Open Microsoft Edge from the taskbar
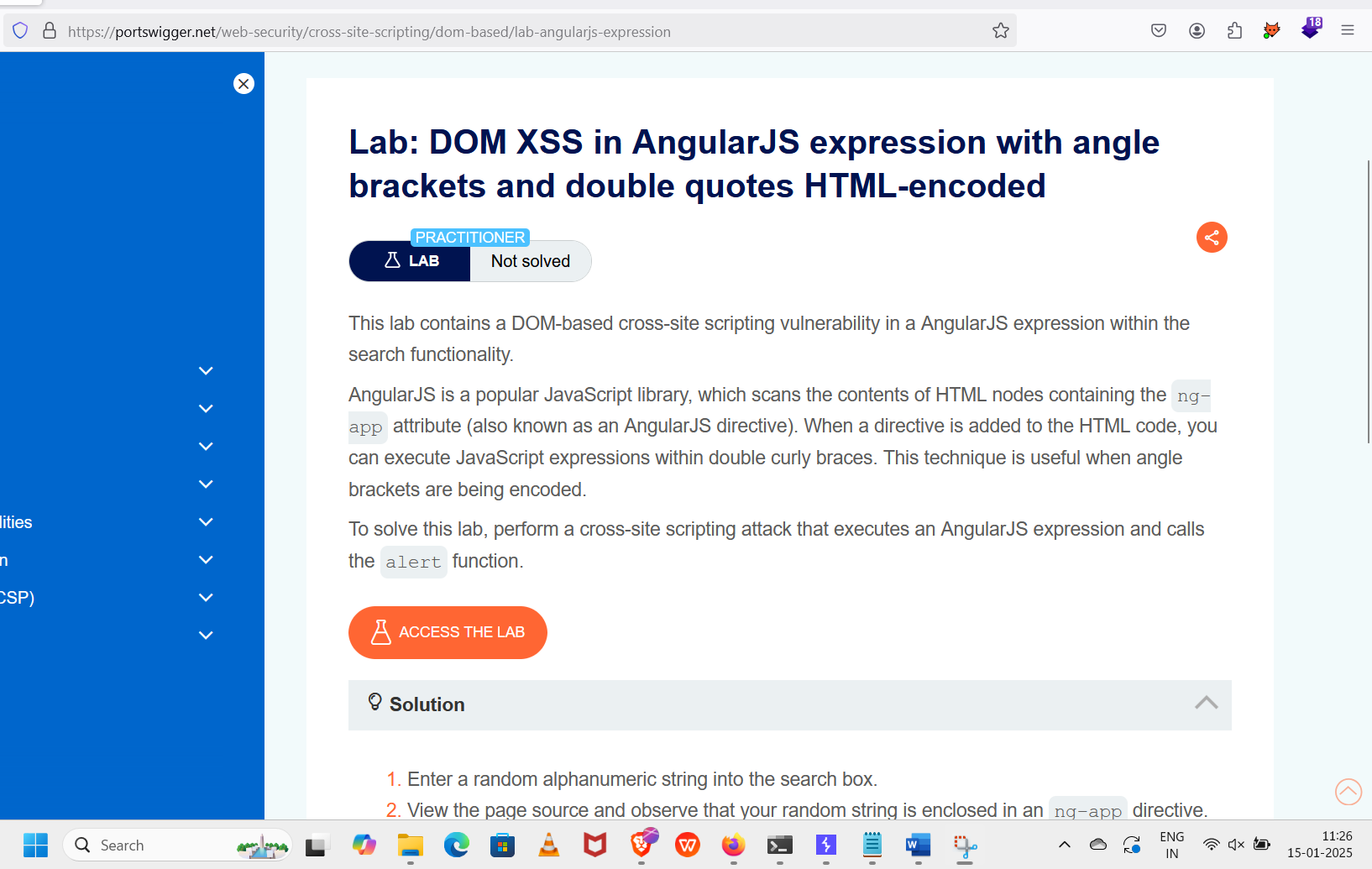This screenshot has height=869, width=1372. click(x=456, y=845)
